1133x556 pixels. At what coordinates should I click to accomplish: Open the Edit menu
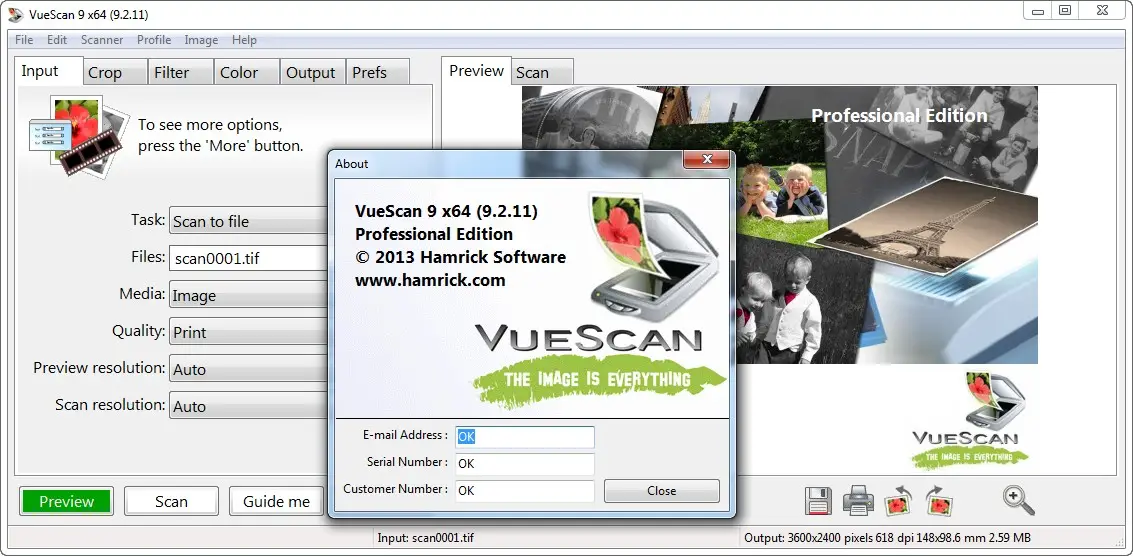57,40
